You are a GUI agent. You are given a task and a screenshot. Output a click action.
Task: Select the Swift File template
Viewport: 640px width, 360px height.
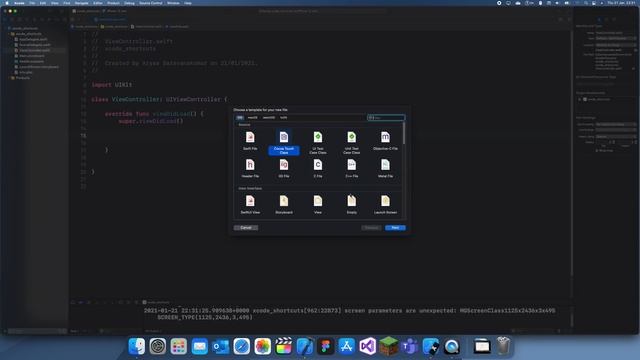250,141
